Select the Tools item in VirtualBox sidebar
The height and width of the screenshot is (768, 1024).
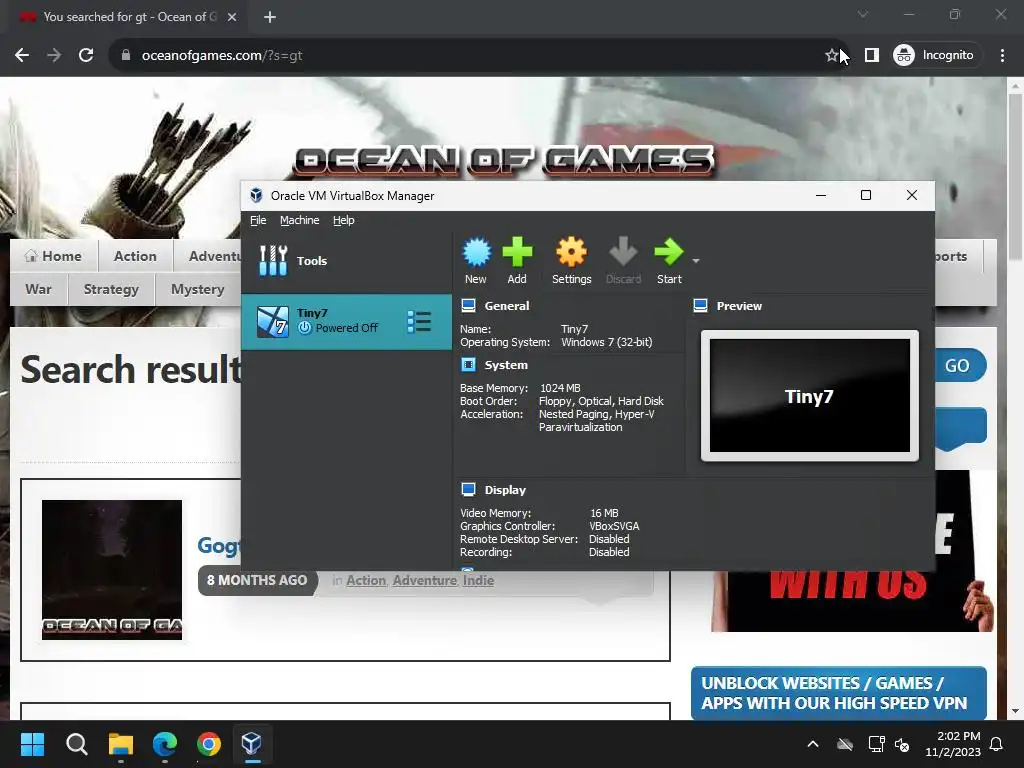(x=346, y=261)
